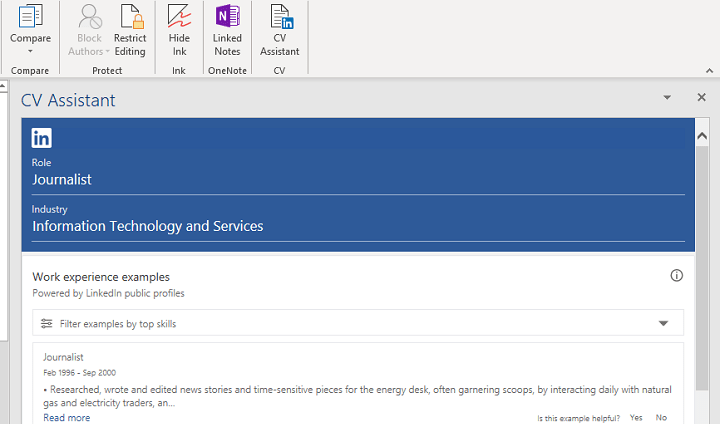Open the Block Authors dropdown arrow
Screen dimensions: 720x424
(107, 51)
